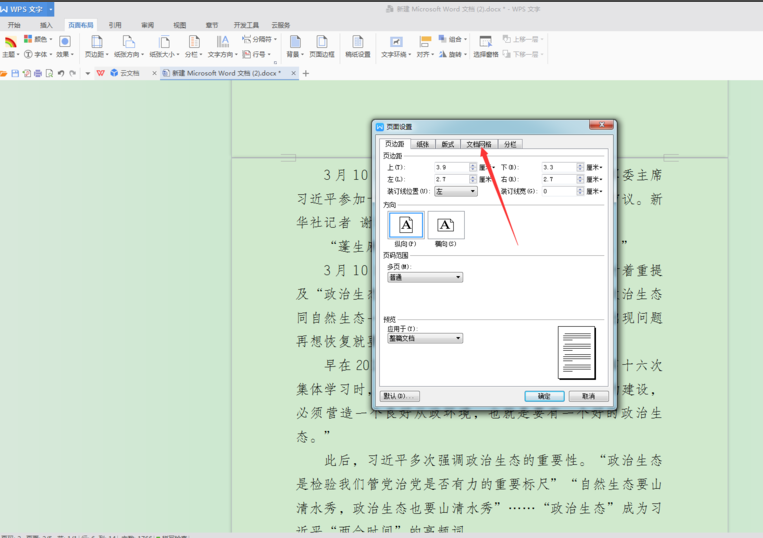Image resolution: width=763 pixels, height=538 pixels.
Task: Click the 取消 (Cancel) button
Action: (x=588, y=396)
